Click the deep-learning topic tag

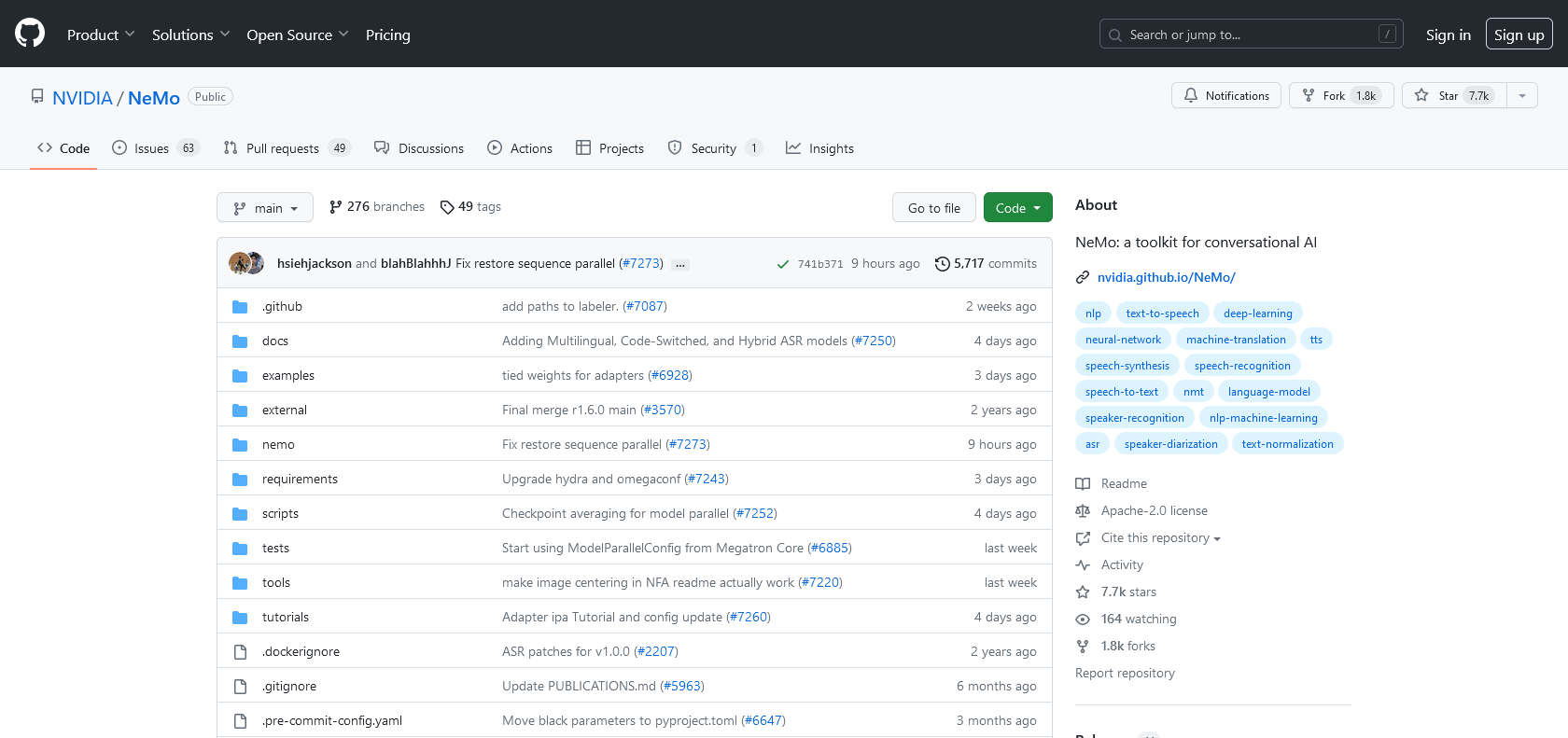coord(1258,313)
